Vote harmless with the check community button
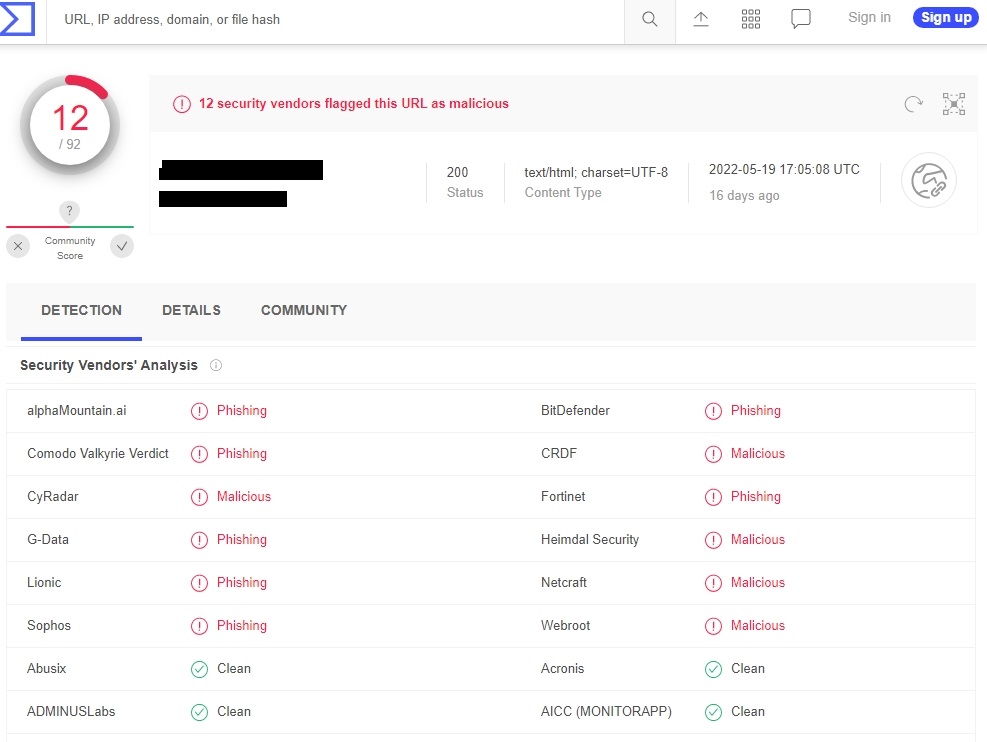Screen dimensions: 987x742 click(x=122, y=246)
